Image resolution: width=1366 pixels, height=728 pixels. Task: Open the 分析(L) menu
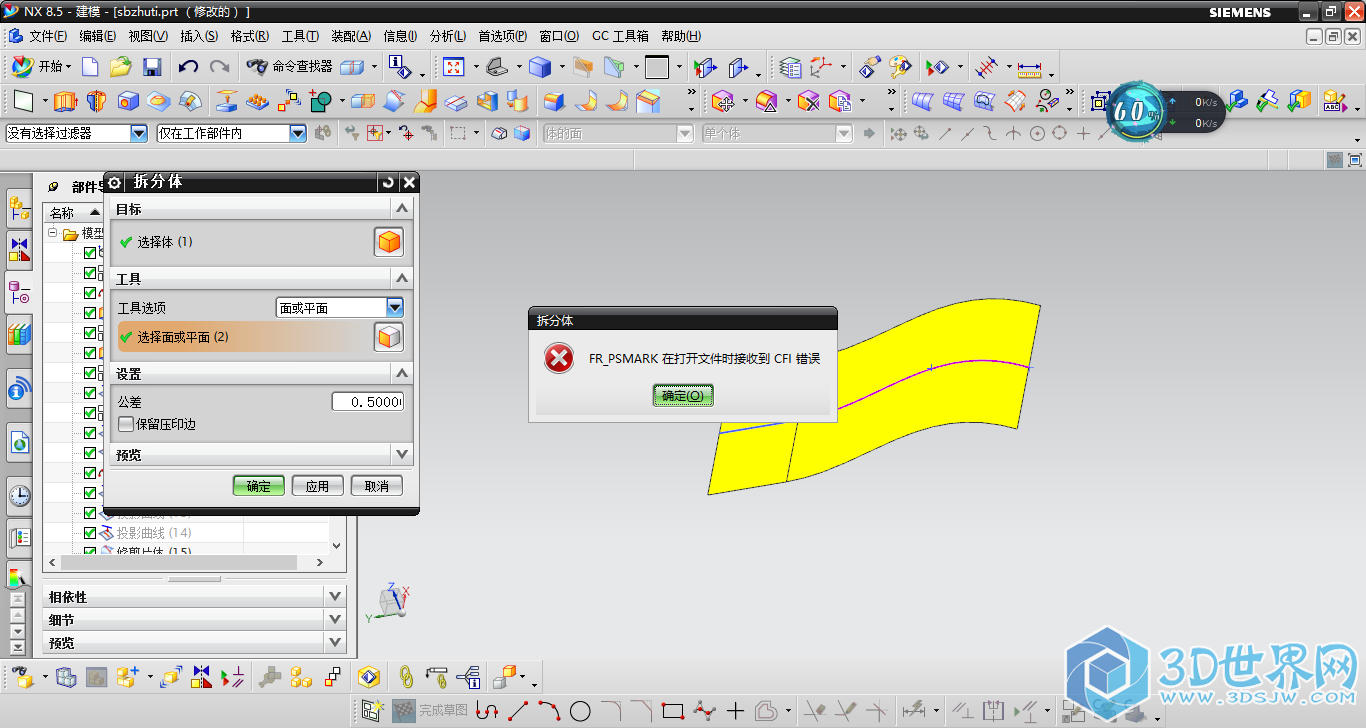point(447,36)
